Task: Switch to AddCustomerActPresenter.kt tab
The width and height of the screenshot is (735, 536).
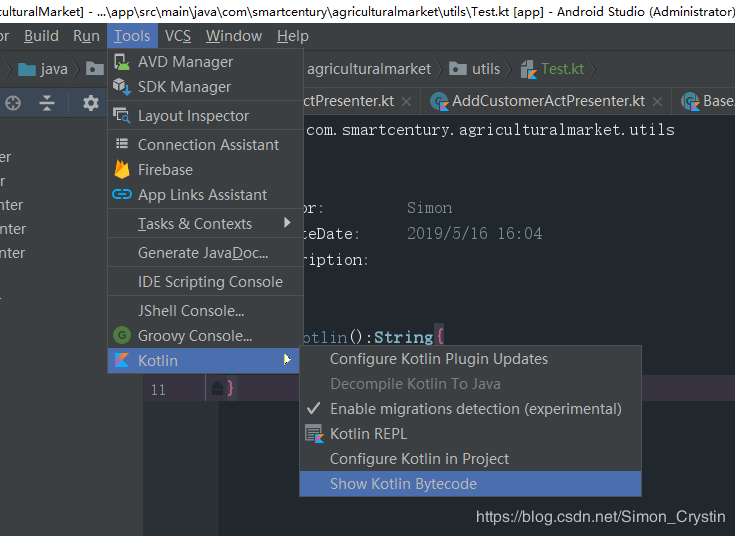Action: pos(548,101)
